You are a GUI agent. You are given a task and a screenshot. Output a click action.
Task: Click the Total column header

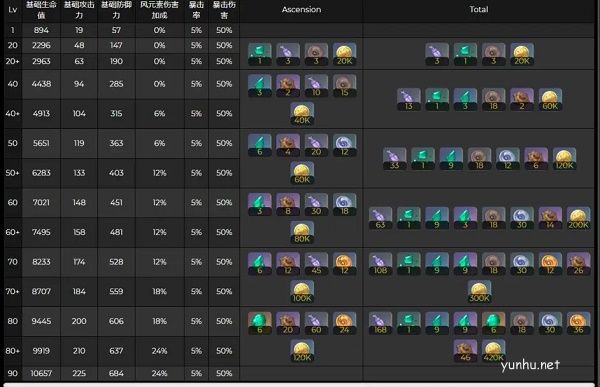tap(479, 10)
